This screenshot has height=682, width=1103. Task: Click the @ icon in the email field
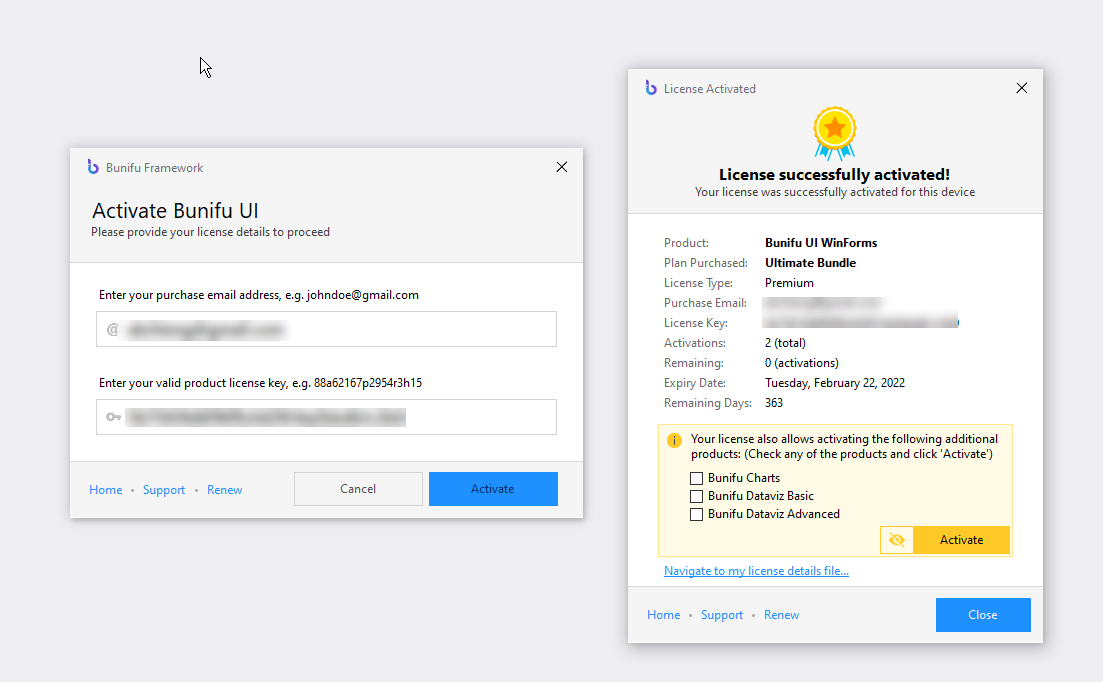pyautogui.click(x=113, y=329)
